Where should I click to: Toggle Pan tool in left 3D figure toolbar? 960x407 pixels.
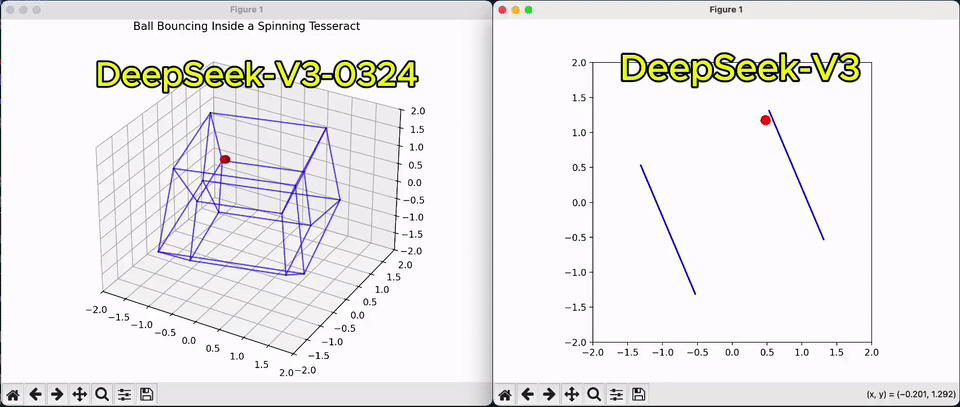click(x=79, y=394)
